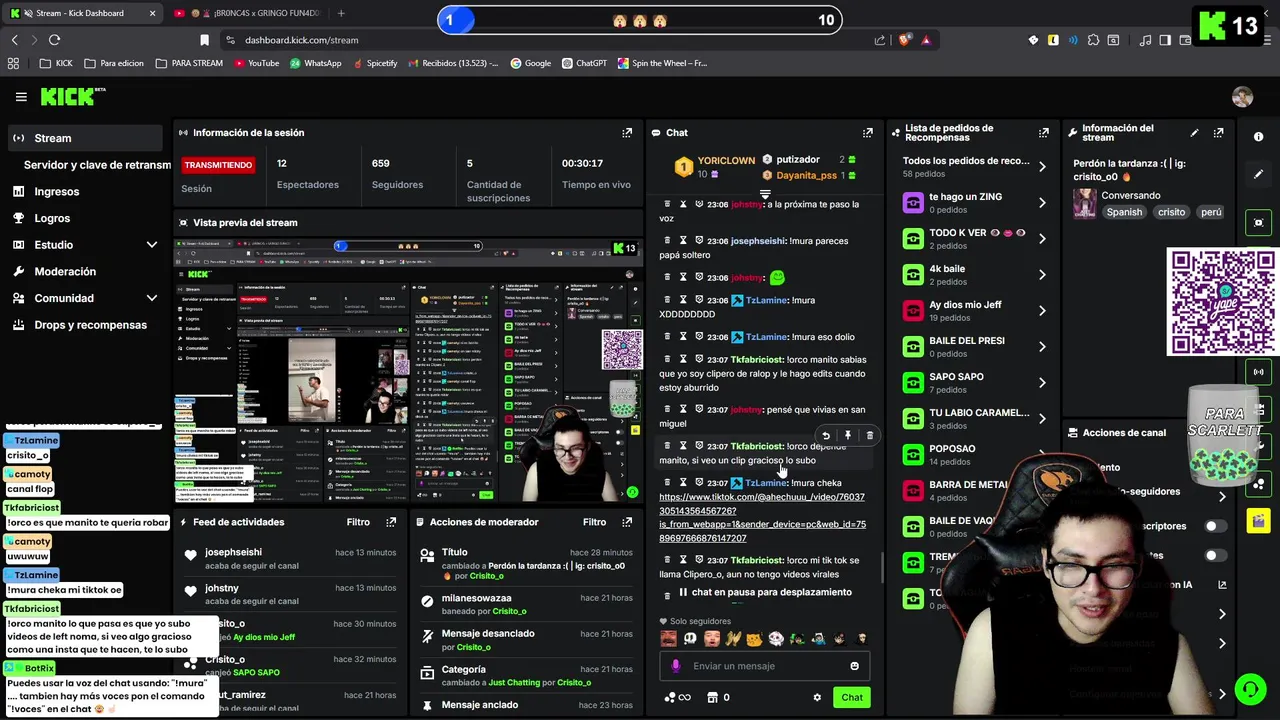
Task: Click the hourglass timeout icon on johstny's 23:07 message
Action: (x=683, y=410)
